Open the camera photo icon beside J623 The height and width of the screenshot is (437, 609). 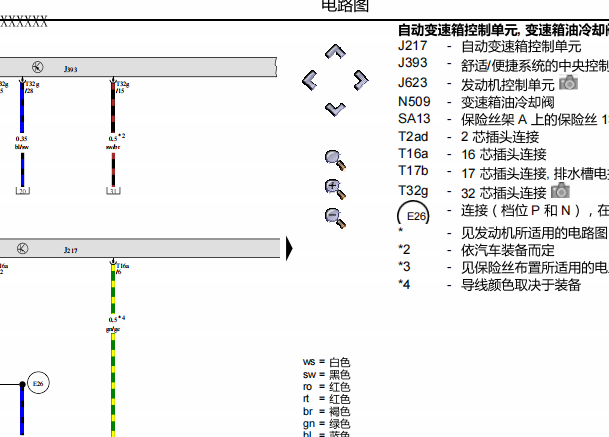pos(568,83)
